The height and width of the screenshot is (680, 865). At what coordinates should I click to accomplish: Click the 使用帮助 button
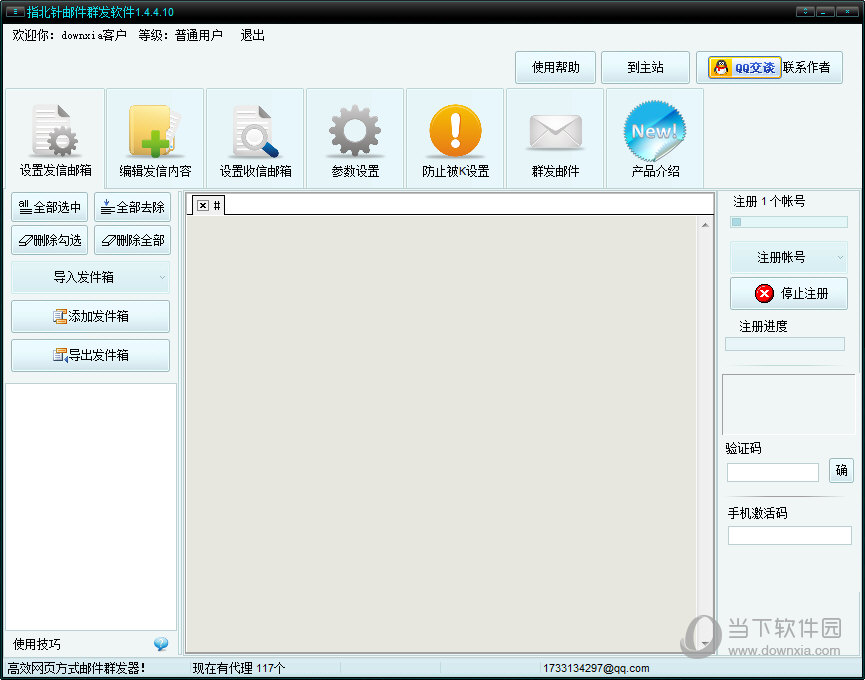(x=556, y=67)
